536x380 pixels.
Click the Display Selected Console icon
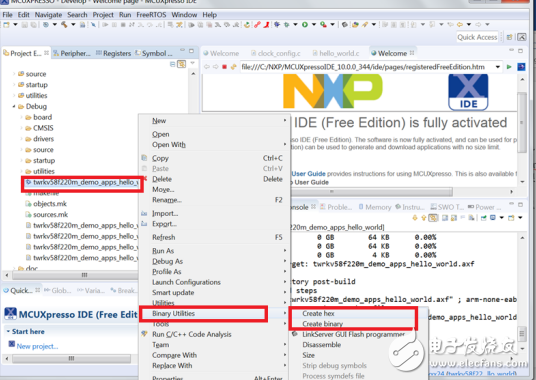click(493, 218)
